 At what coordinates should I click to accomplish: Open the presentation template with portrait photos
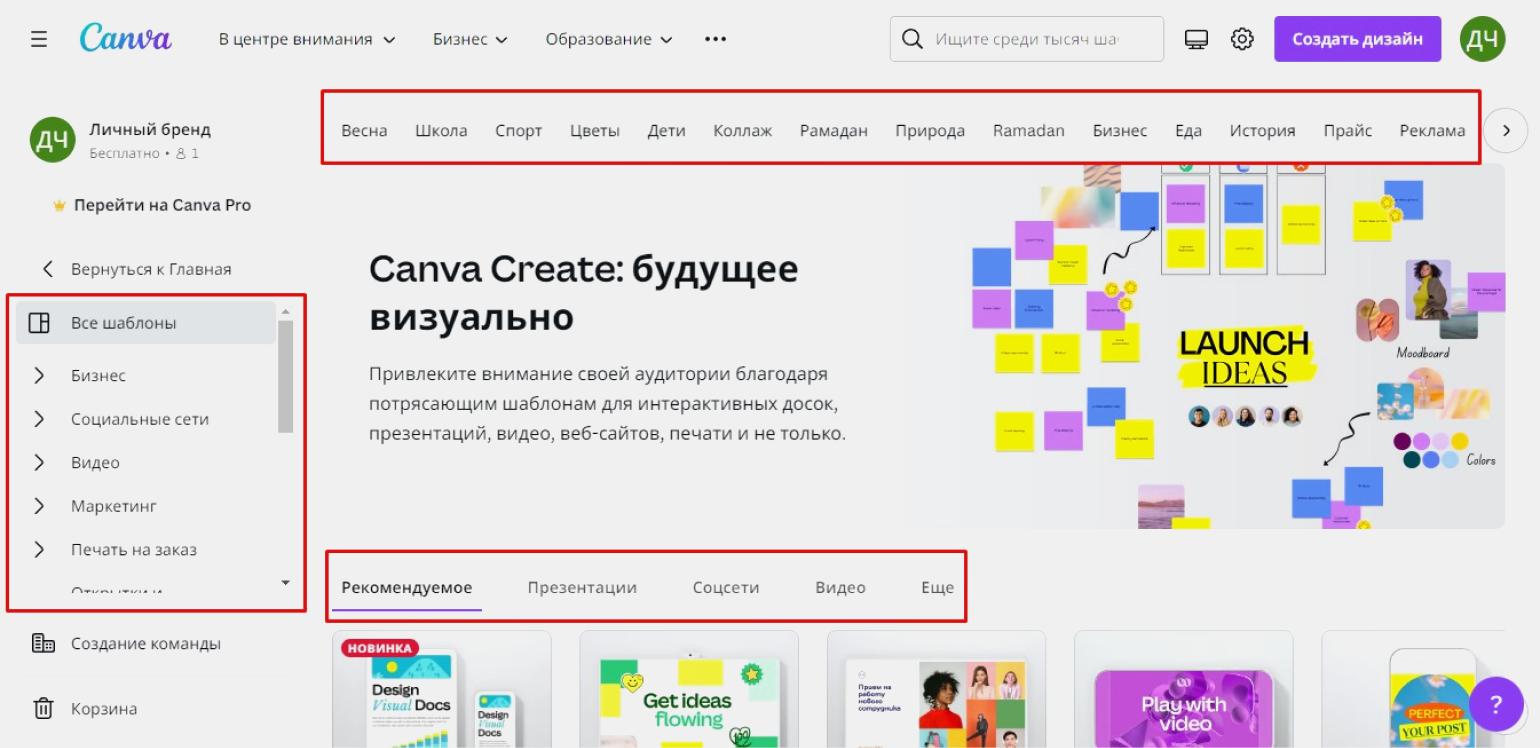pyautogui.click(x=936, y=689)
